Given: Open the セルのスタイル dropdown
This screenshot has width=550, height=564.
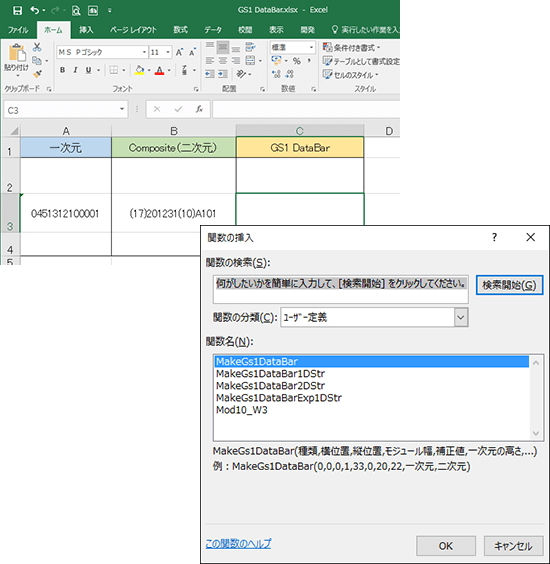Looking at the screenshot, I should point(350,75).
